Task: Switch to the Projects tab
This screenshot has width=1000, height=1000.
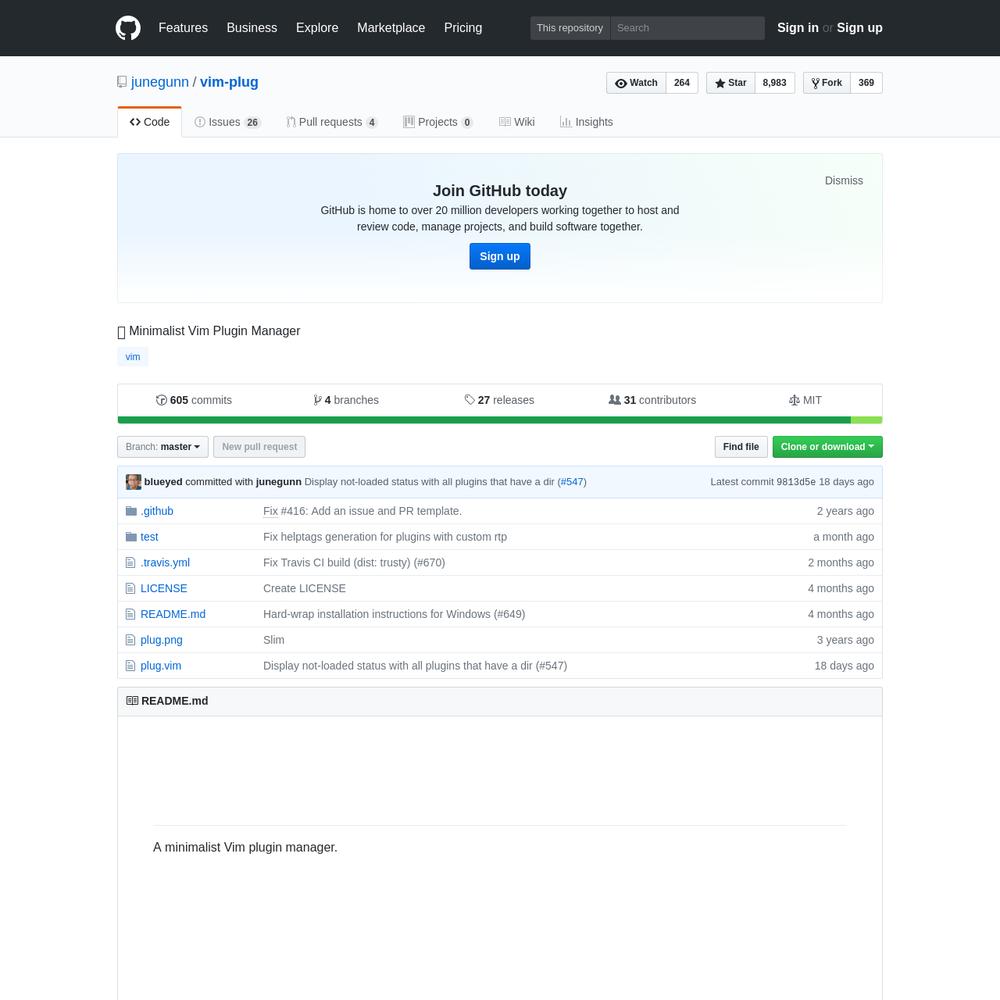Action: coord(438,122)
